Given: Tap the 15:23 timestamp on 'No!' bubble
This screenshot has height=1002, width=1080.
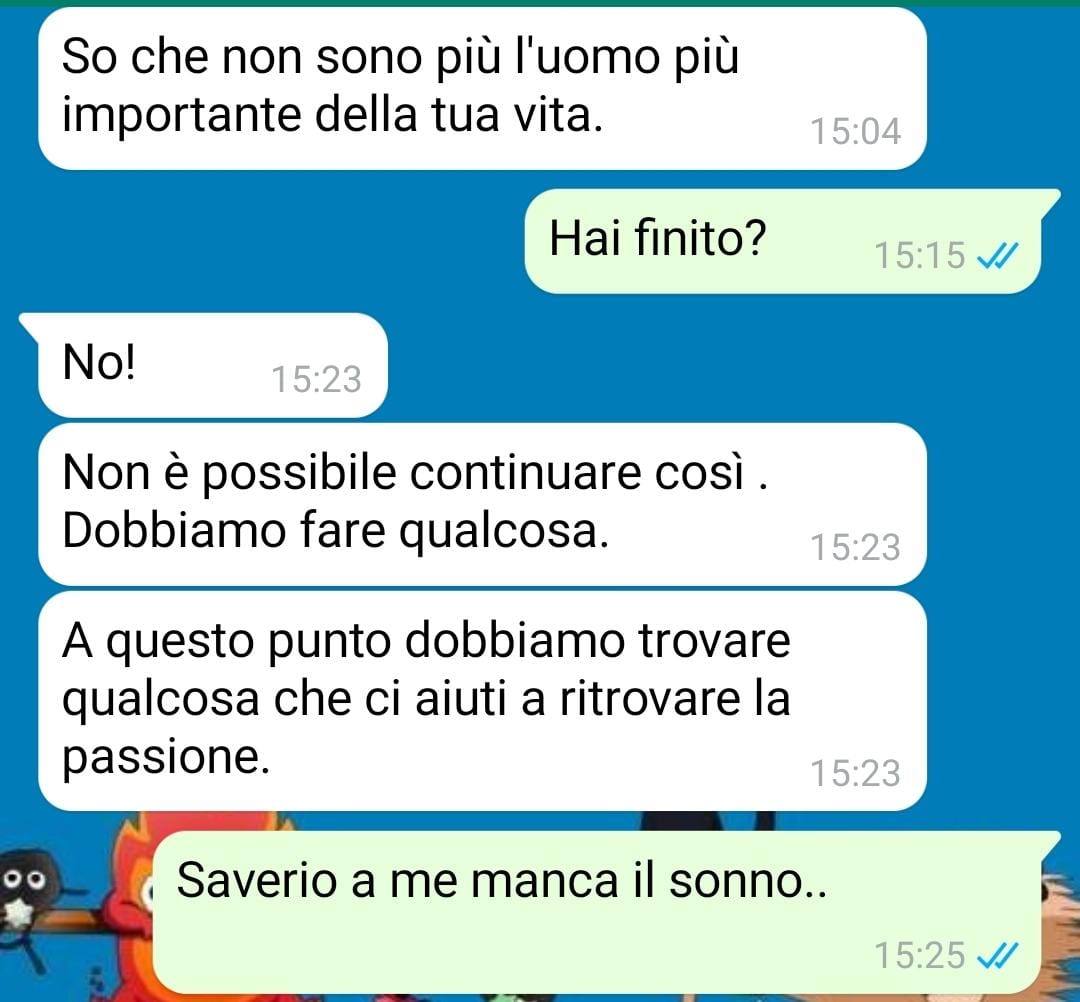Looking at the screenshot, I should [x=316, y=379].
